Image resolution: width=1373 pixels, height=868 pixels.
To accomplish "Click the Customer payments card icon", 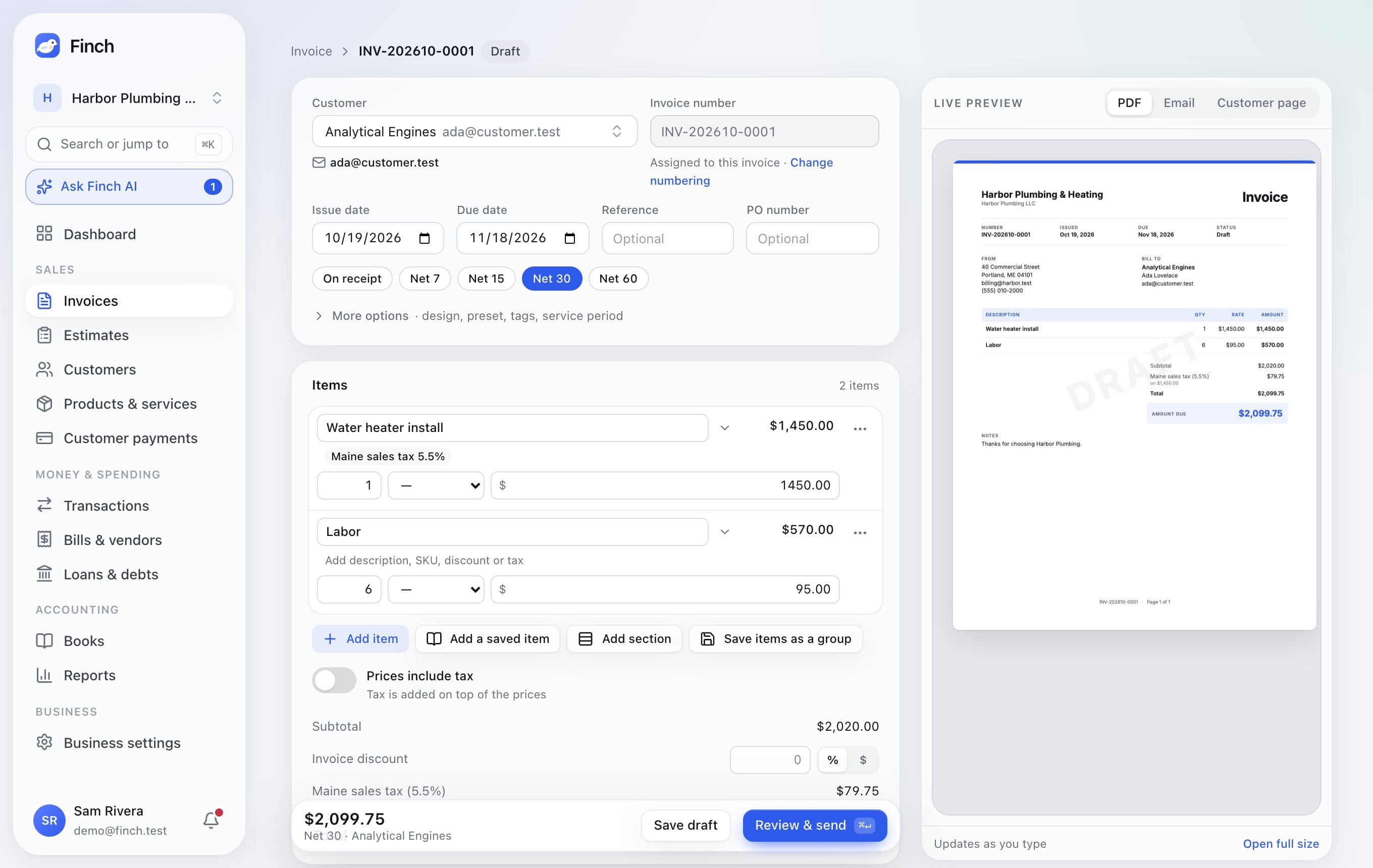I will [x=44, y=438].
